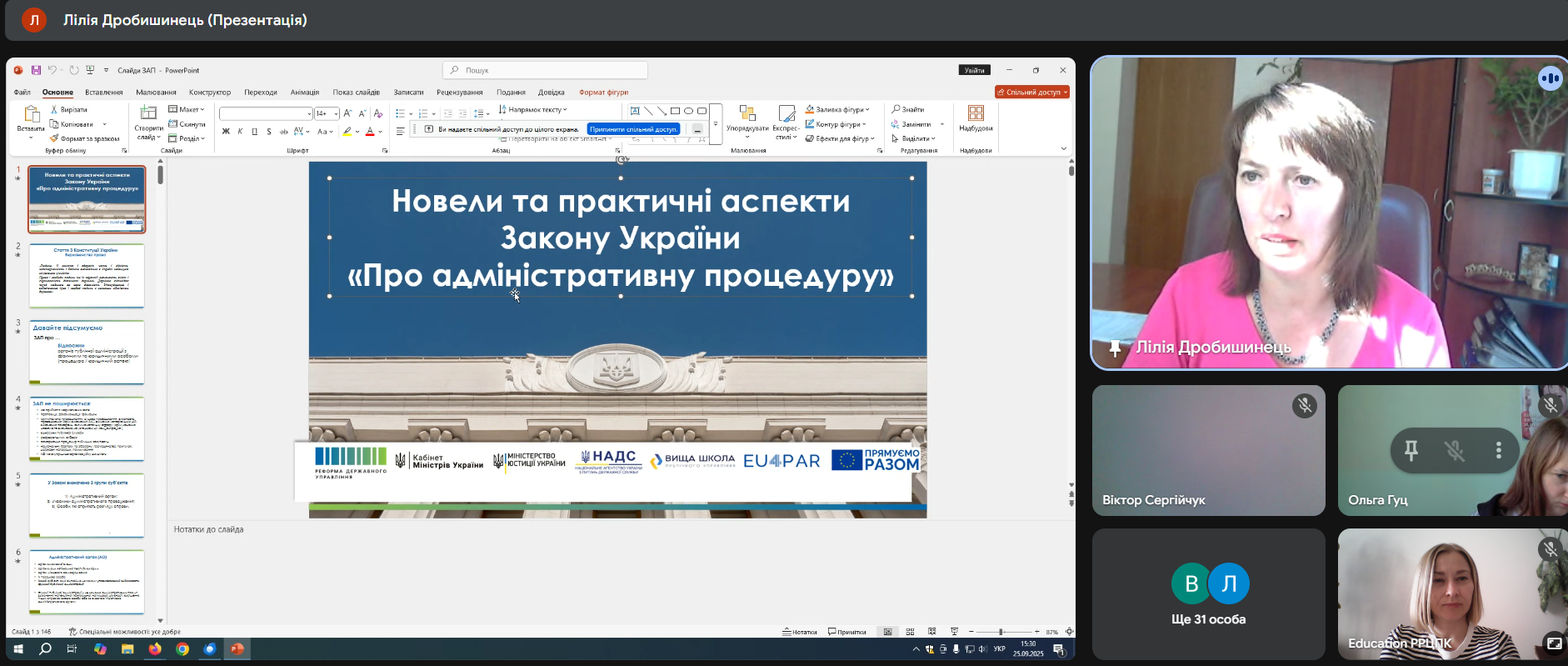Viewport: 1568px width, 666px height.
Task: Click the clear formatting icon
Action: (x=378, y=113)
